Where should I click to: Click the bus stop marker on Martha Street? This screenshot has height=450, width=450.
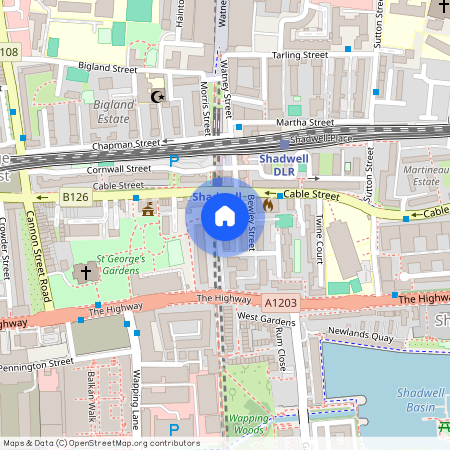[239, 127]
